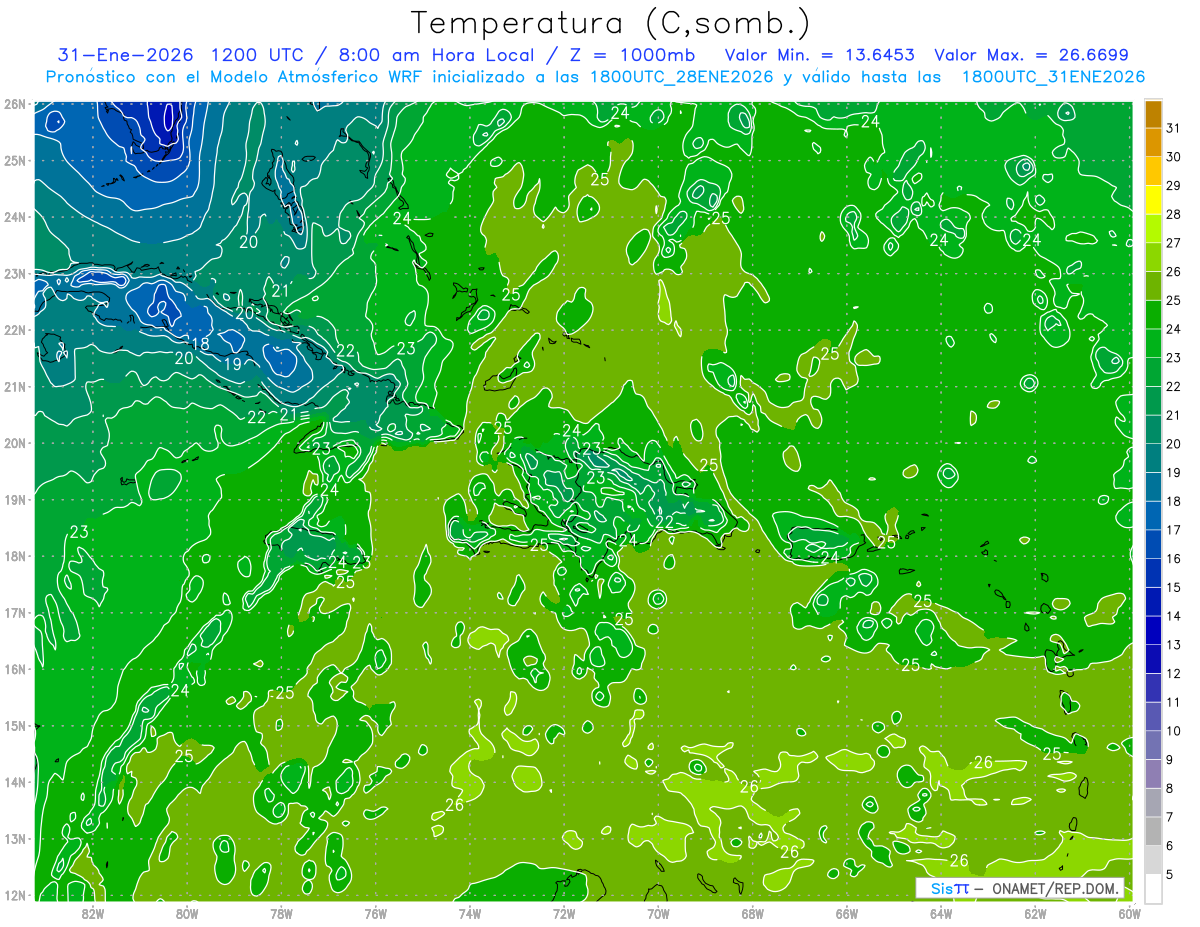
Task: Click legend value 12 on color scale
Action: (1173, 673)
